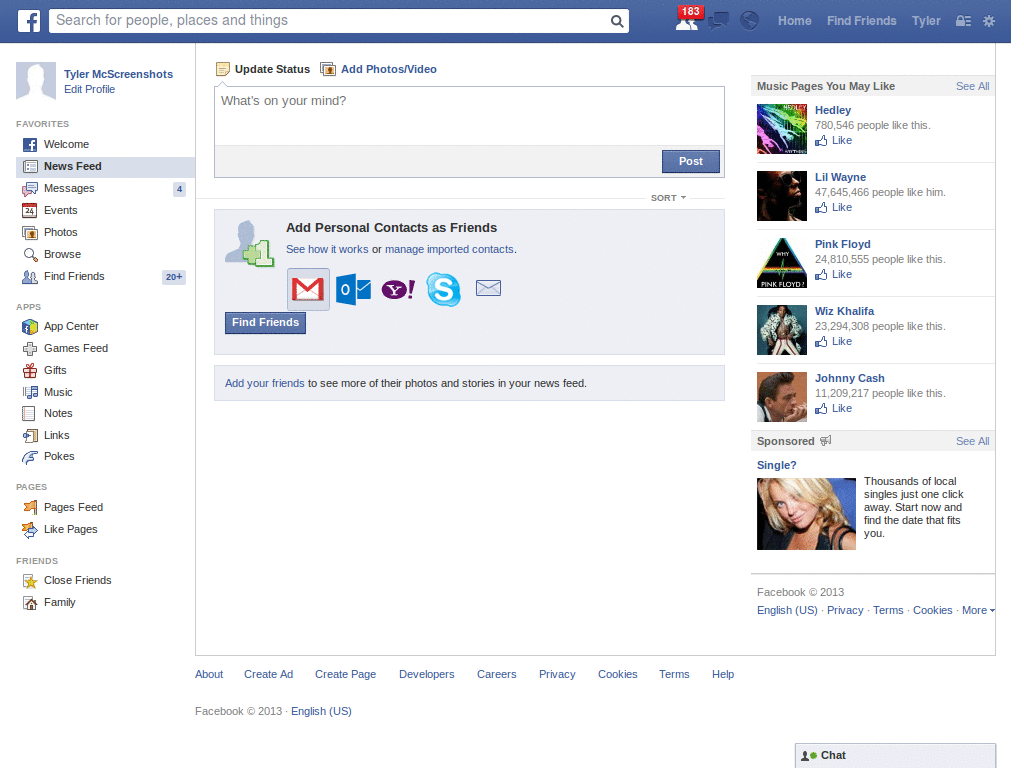This screenshot has height=768, width=1024.
Task: Open the Single? ad thumbnail image
Action: click(806, 514)
